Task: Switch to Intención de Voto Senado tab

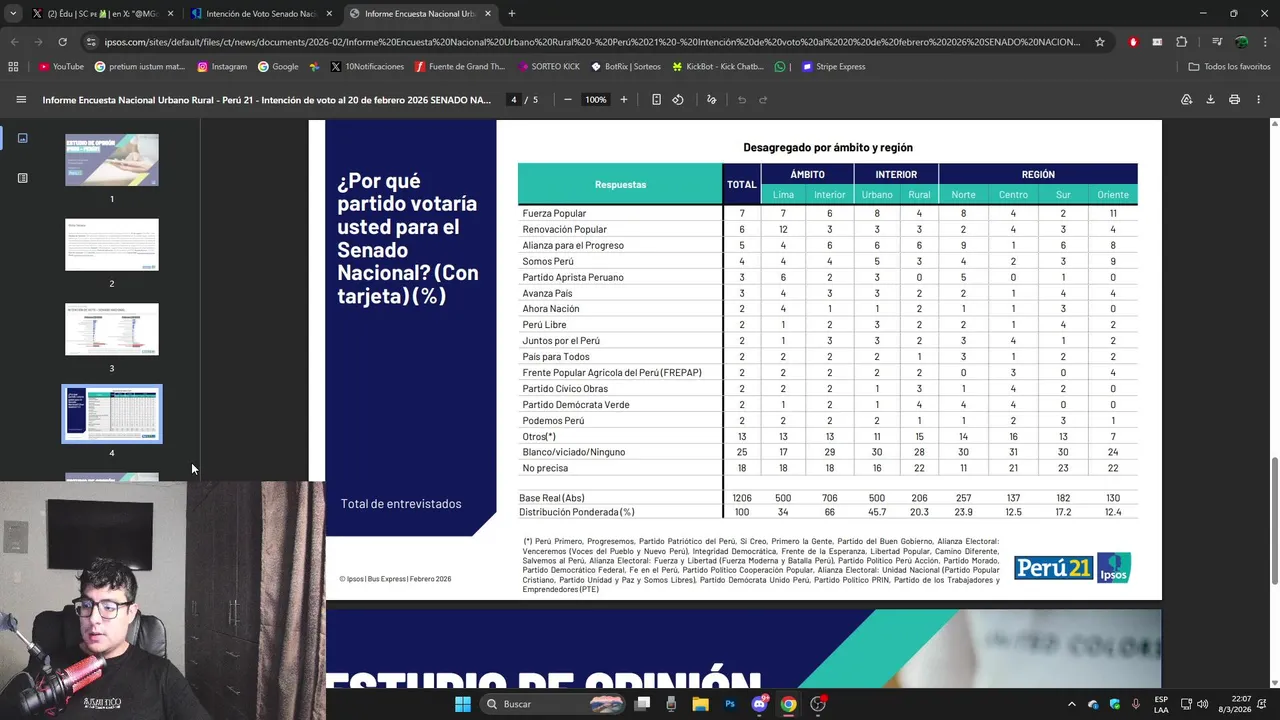Action: click(262, 14)
